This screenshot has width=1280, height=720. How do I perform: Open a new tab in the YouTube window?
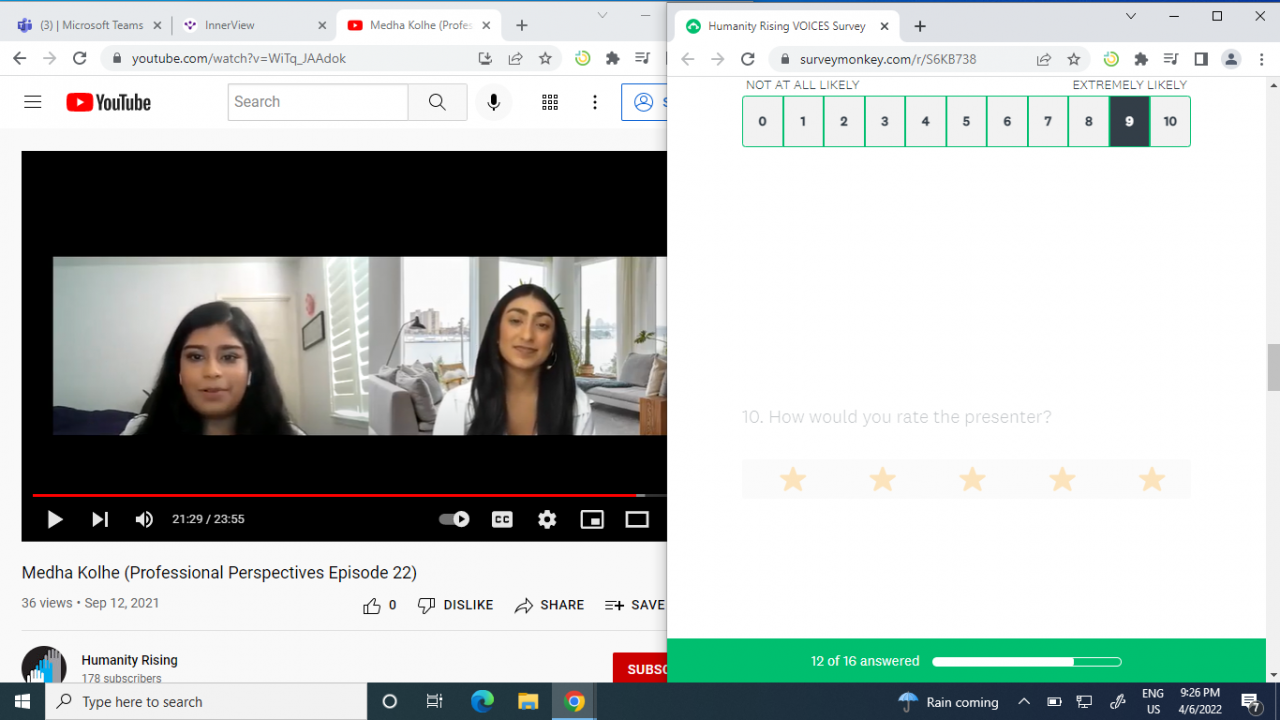pos(521,25)
